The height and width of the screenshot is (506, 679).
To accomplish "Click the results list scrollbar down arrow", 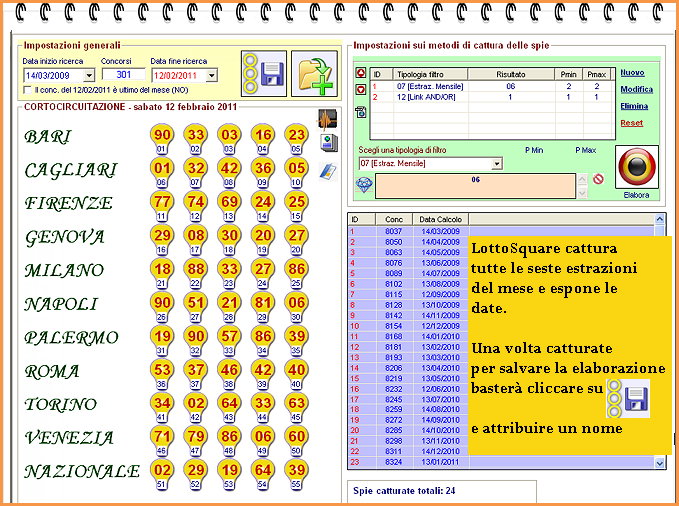I will [659, 463].
